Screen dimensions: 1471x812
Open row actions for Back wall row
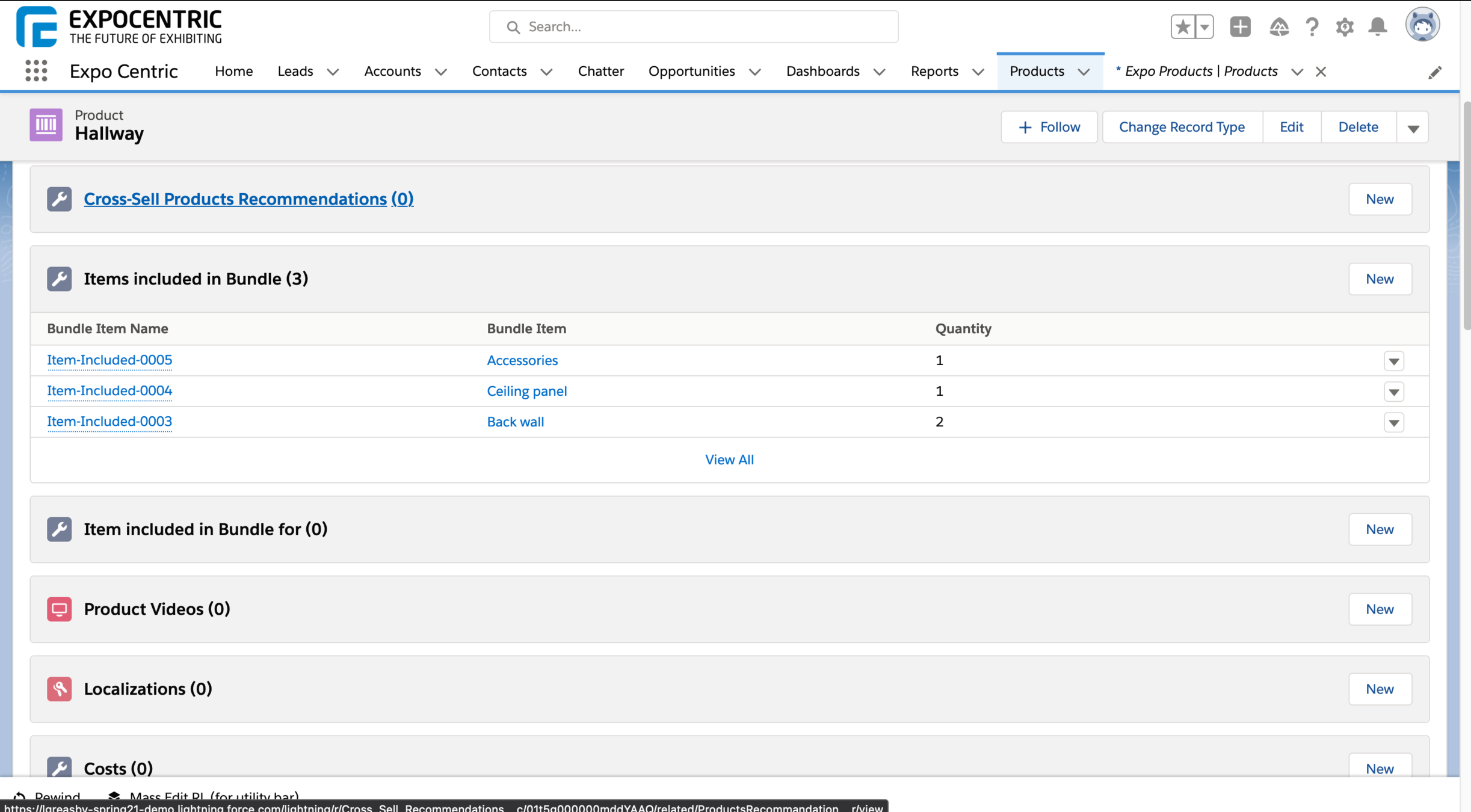point(1393,422)
